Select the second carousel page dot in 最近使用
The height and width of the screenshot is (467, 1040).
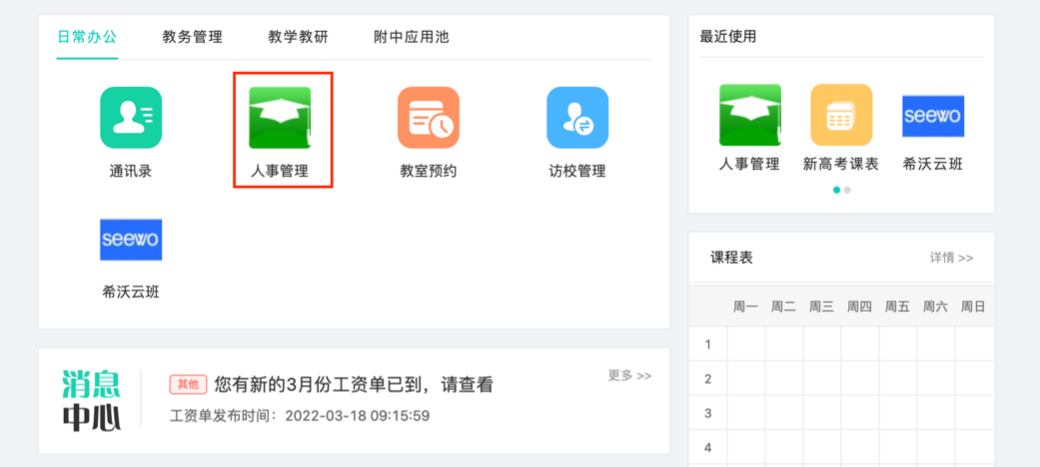[x=848, y=189]
